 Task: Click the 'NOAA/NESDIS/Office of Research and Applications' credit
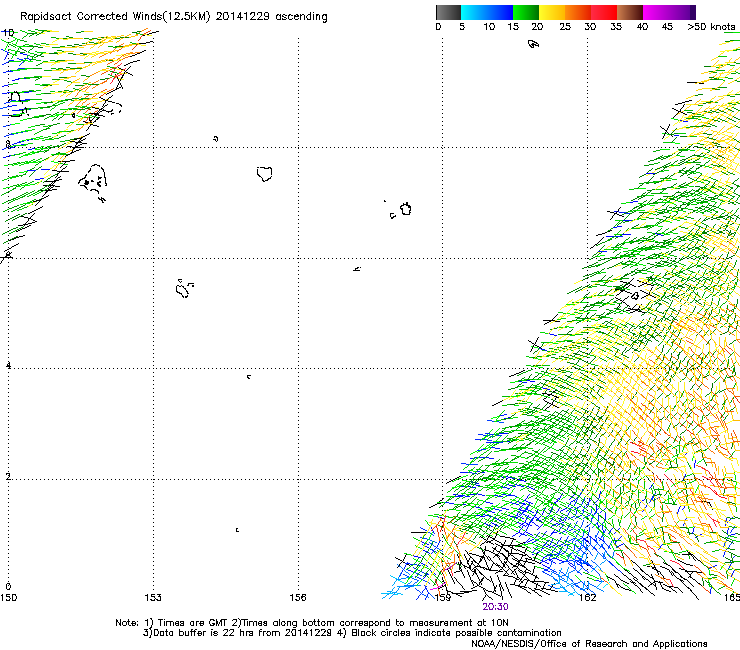[589, 644]
